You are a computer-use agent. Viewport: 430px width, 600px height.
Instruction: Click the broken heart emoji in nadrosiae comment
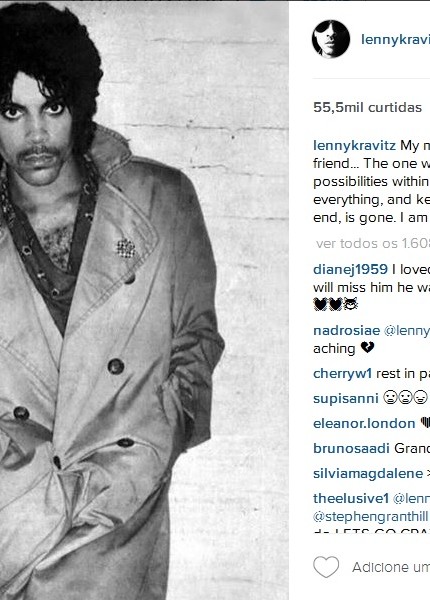click(367, 347)
